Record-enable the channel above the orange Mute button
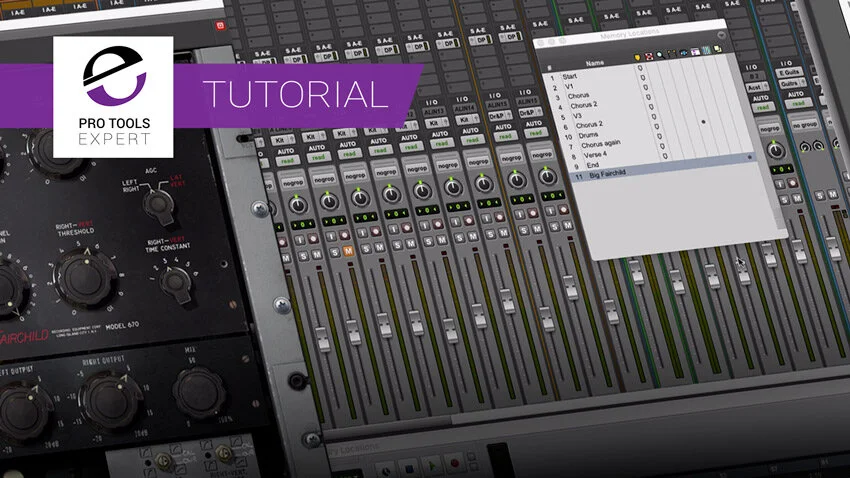This screenshot has width=850, height=478. (x=344, y=236)
